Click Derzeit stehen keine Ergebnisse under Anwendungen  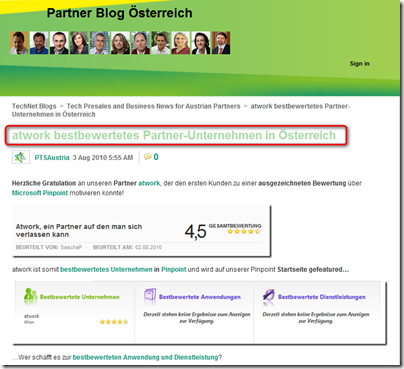(x=197, y=317)
